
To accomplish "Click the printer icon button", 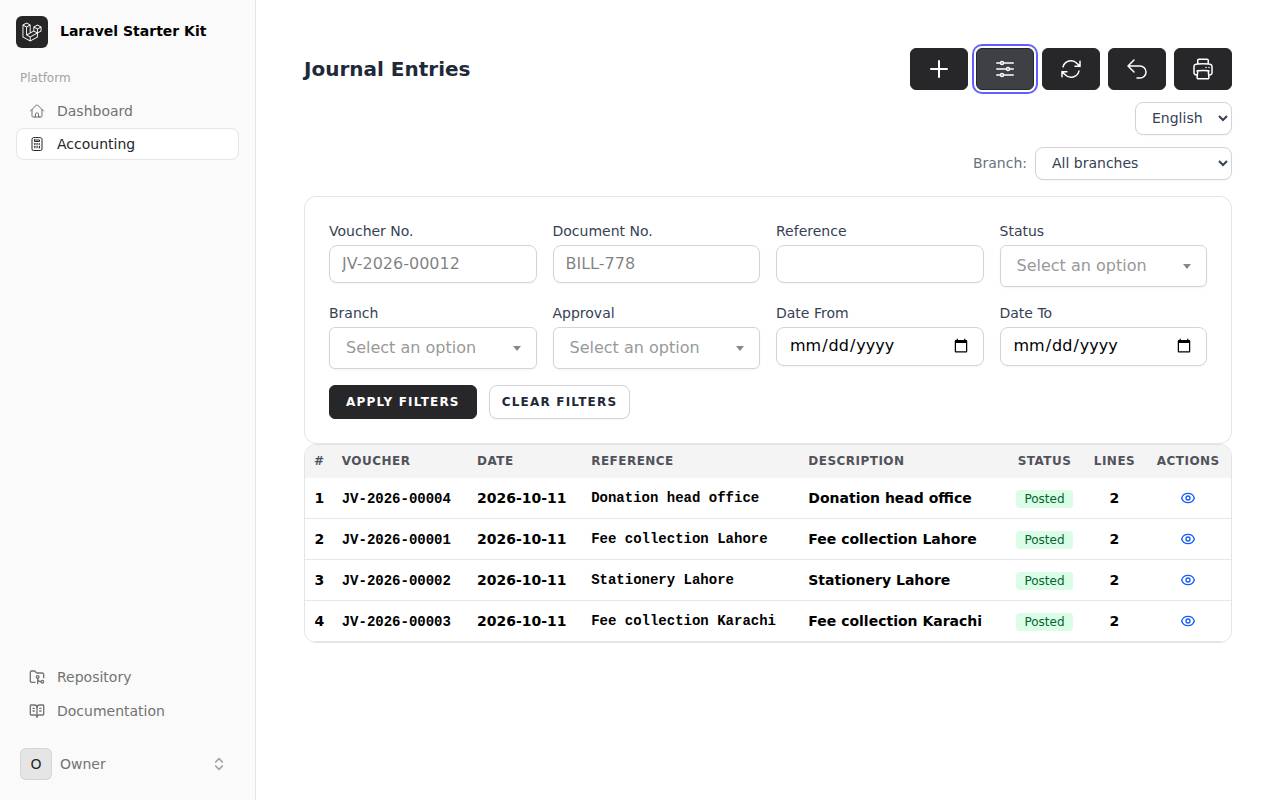I will point(1203,69).
